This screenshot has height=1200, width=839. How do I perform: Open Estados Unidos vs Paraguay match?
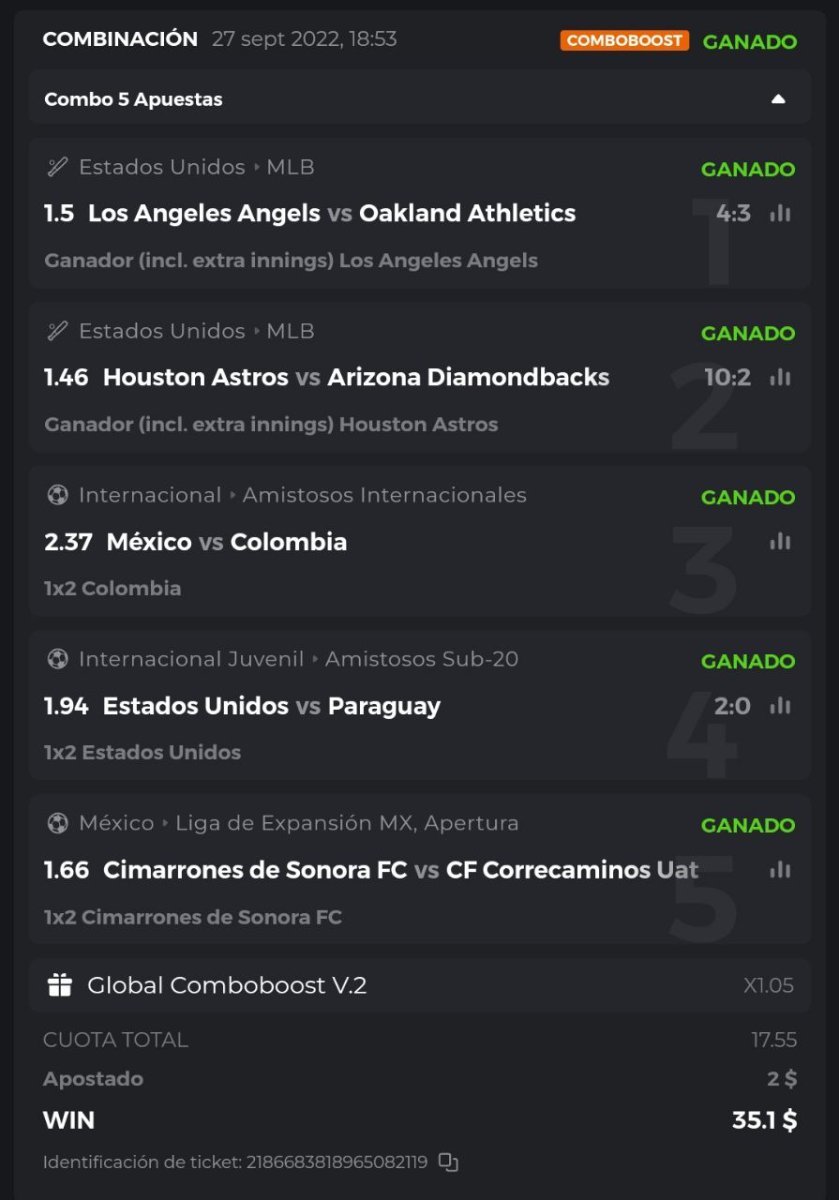271,706
